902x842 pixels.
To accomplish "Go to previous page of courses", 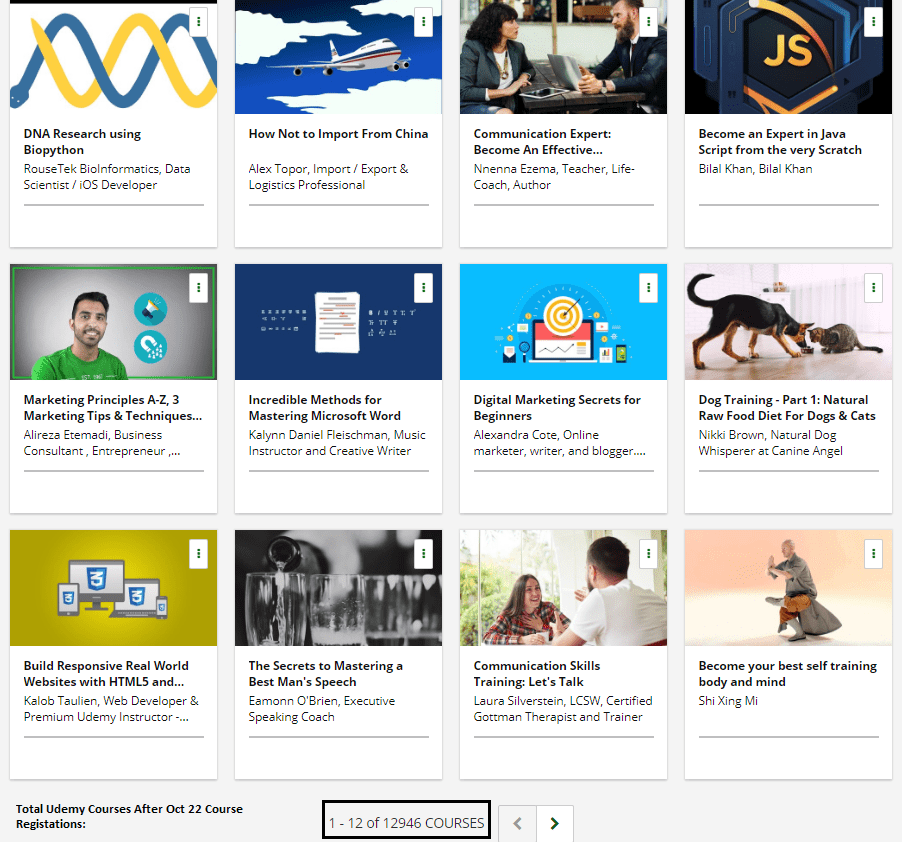I will [517, 823].
